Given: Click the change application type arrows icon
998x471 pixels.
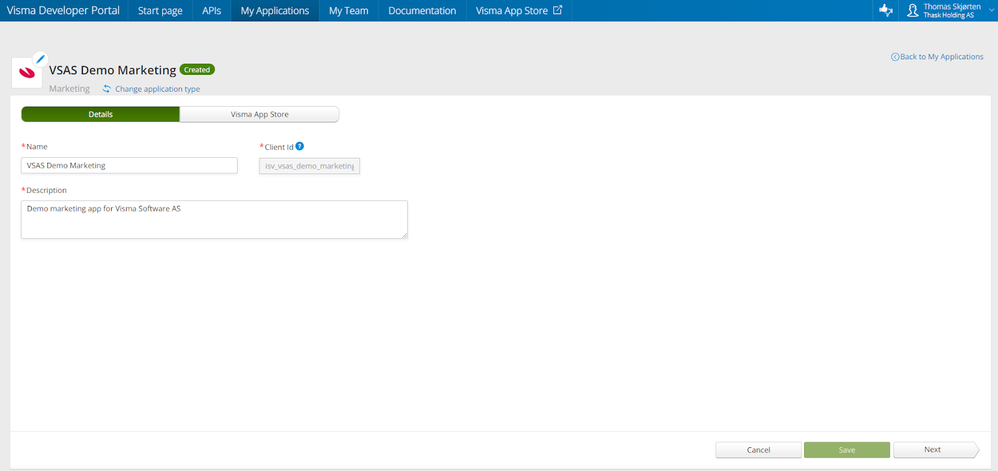Looking at the screenshot, I should coord(107,89).
